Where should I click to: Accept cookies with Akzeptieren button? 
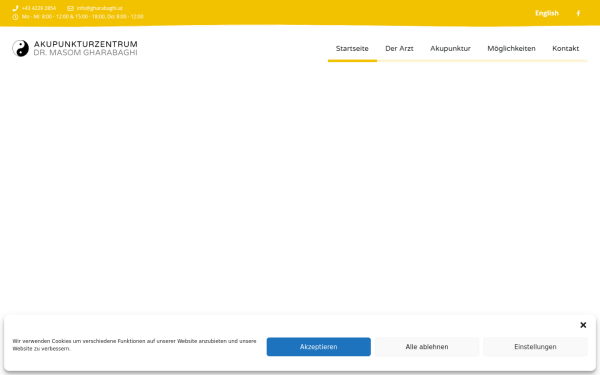(319, 347)
